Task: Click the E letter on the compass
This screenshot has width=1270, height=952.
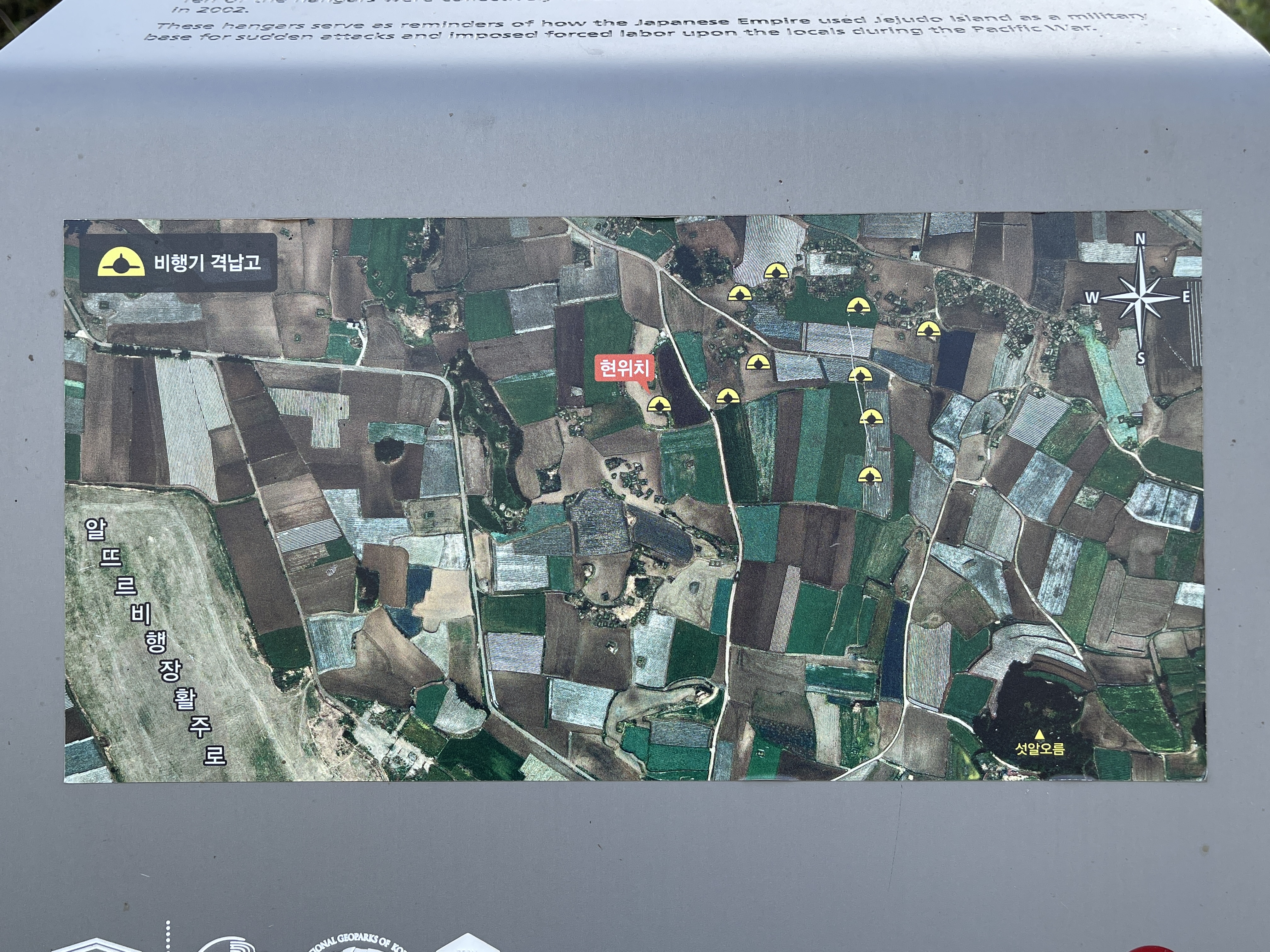Action: (x=1186, y=297)
